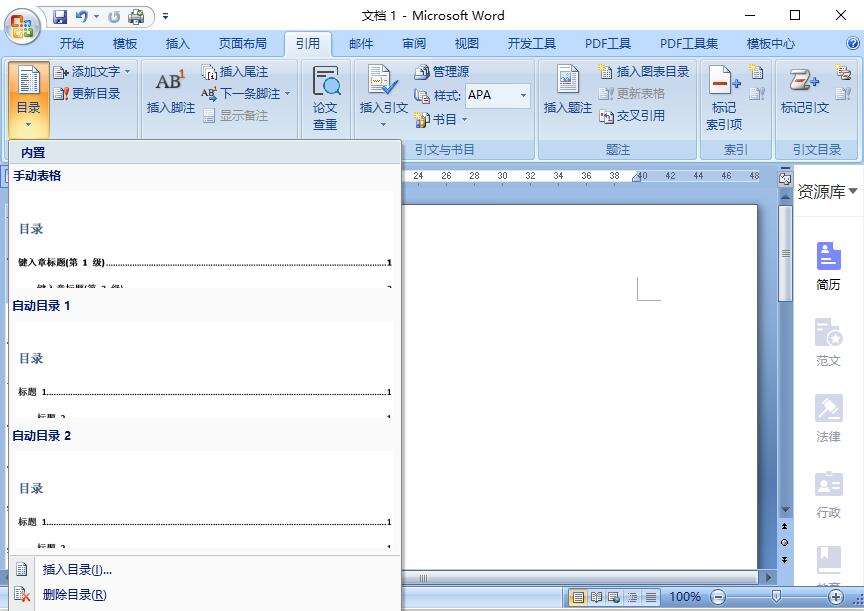Image resolution: width=864 pixels, height=611 pixels.
Task: Switch to Full Screen Reading view
Action: click(596, 597)
